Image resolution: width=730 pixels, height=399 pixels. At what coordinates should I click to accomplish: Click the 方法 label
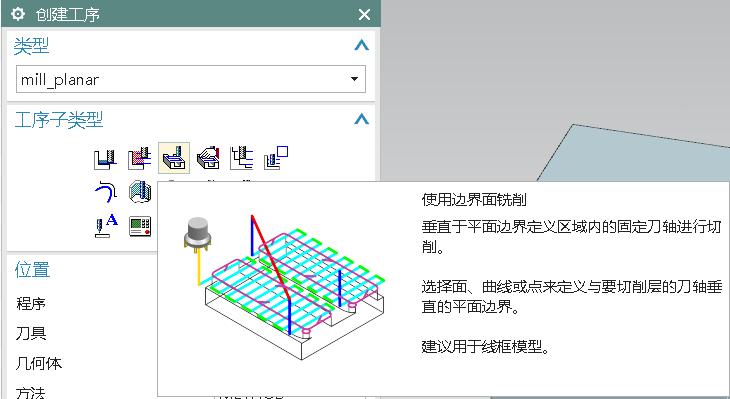(31, 392)
